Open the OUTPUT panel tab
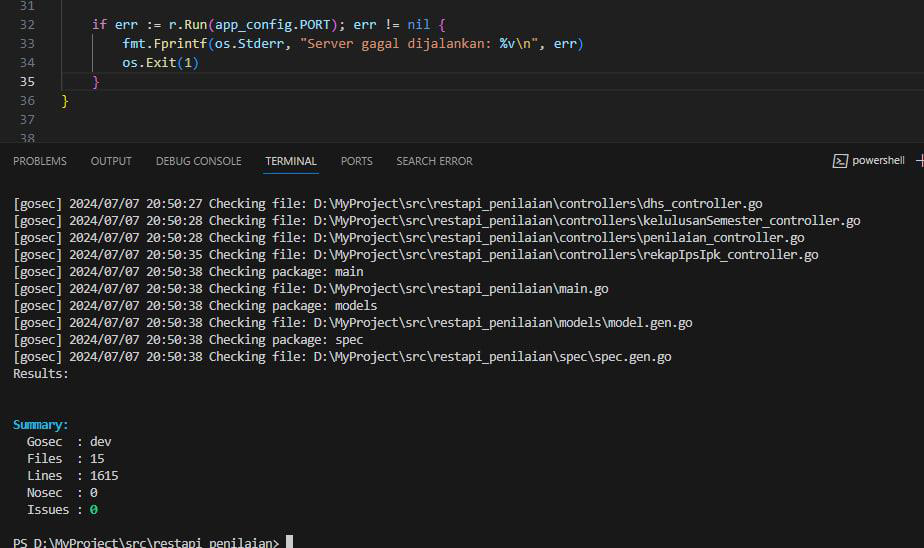Image resolution: width=924 pixels, height=548 pixels. coord(111,161)
